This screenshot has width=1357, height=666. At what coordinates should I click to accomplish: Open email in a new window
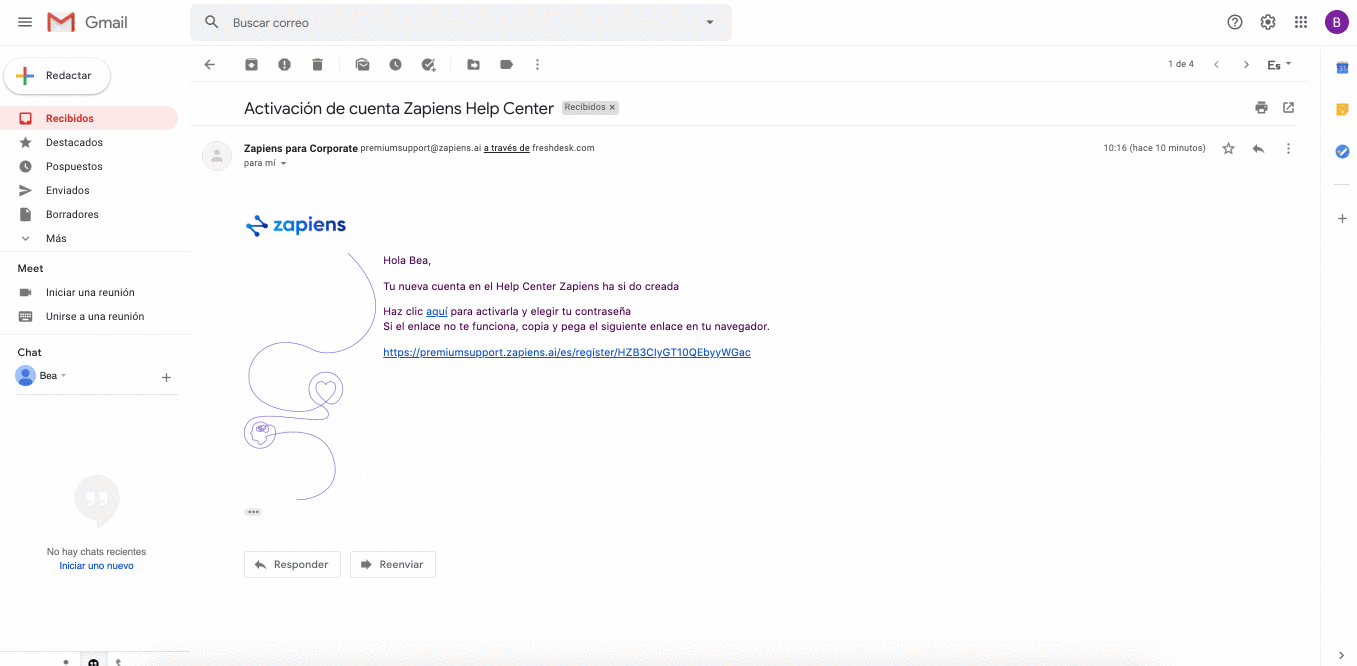[1289, 107]
